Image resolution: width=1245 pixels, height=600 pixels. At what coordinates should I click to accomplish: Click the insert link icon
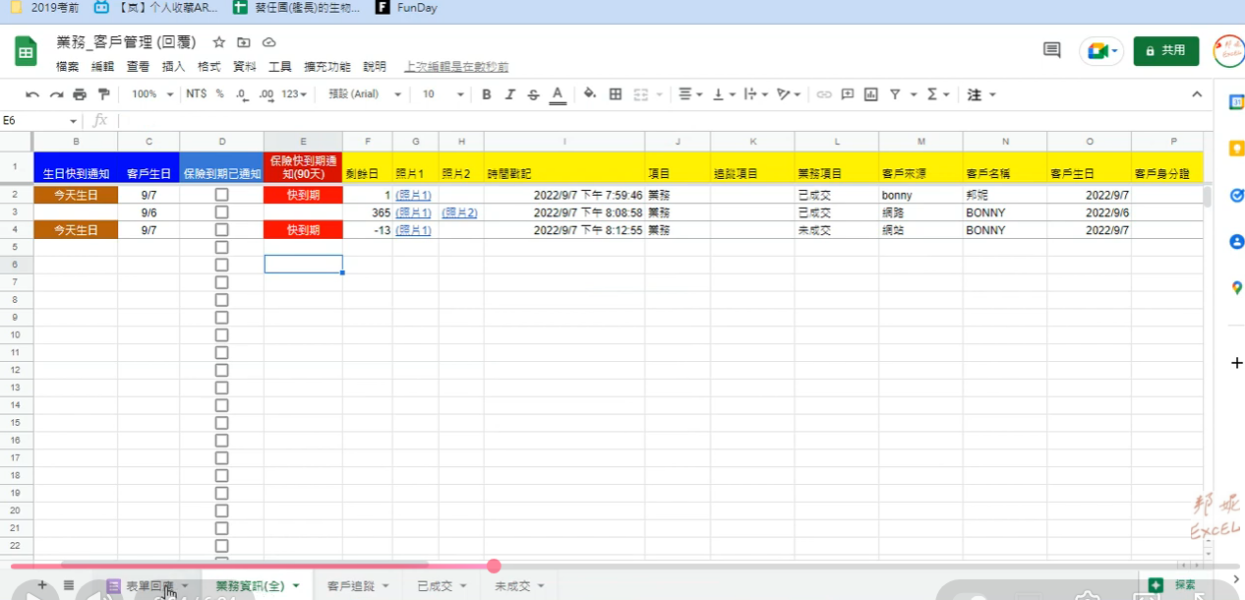point(823,94)
